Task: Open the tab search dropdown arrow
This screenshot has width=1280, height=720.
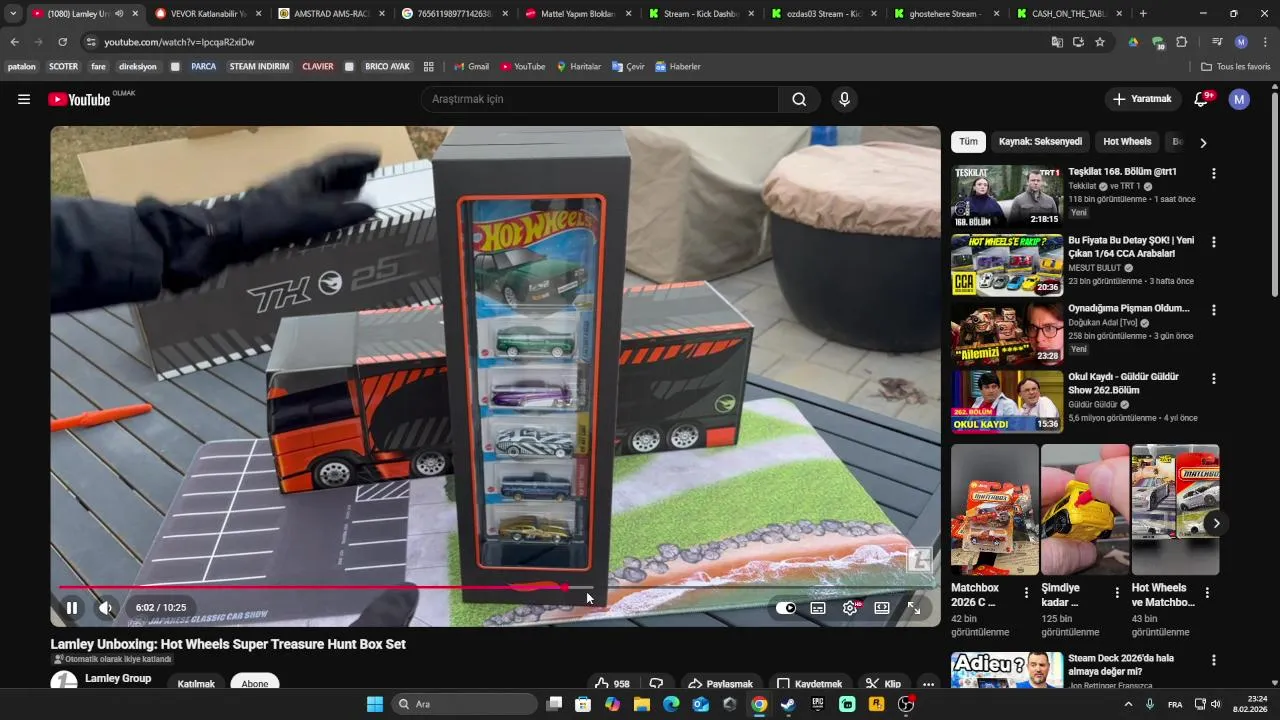Action: pos(13,14)
